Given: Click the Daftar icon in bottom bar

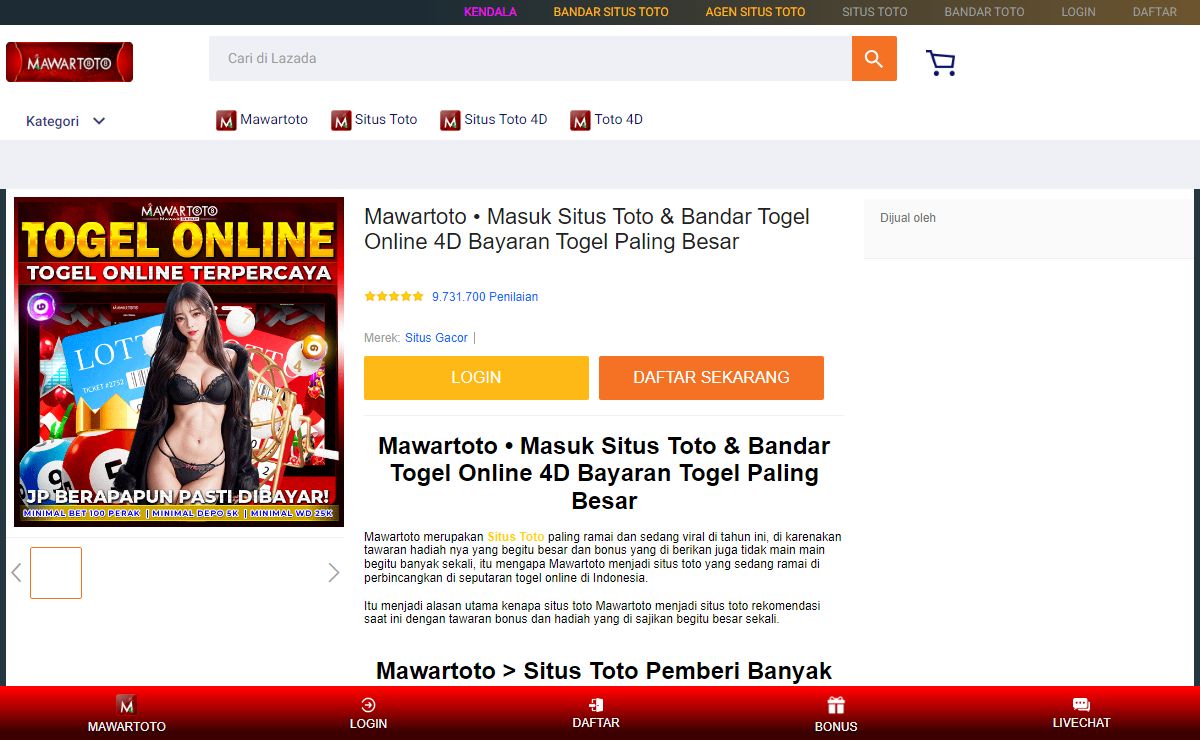Looking at the screenshot, I should (x=596, y=704).
